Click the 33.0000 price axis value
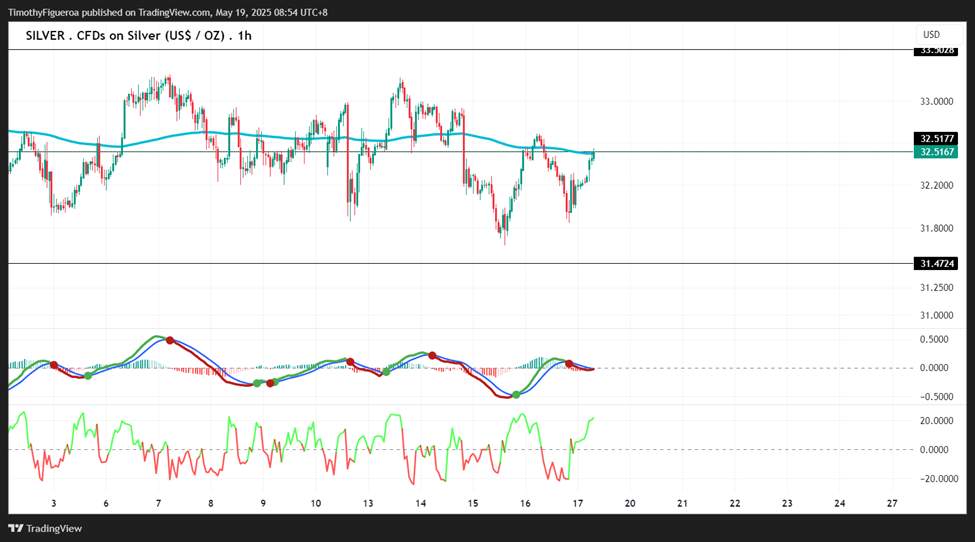 [x=936, y=101]
